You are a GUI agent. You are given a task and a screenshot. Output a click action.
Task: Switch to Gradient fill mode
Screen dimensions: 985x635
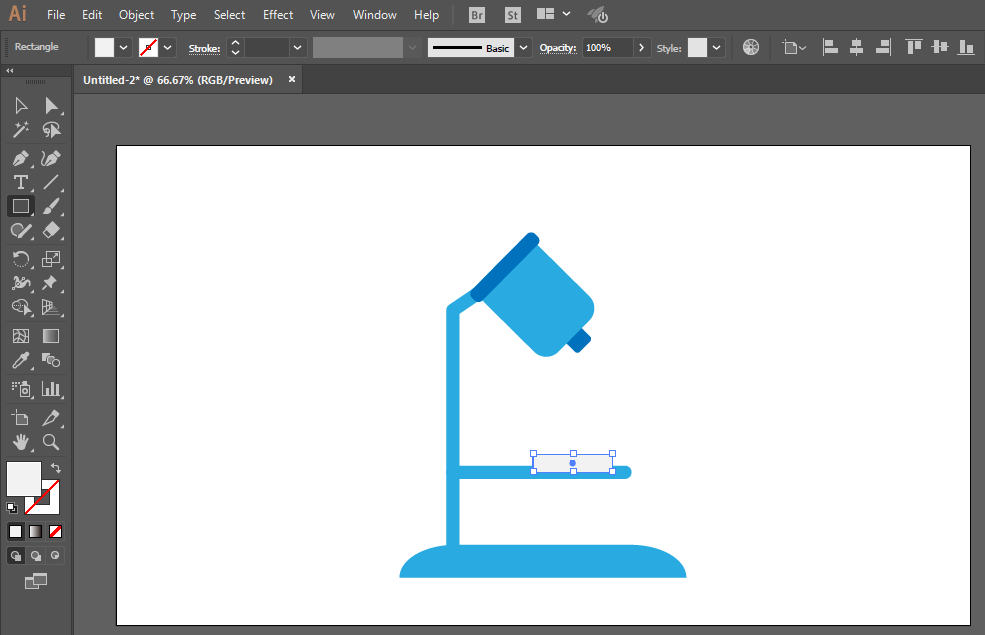[x=36, y=531]
